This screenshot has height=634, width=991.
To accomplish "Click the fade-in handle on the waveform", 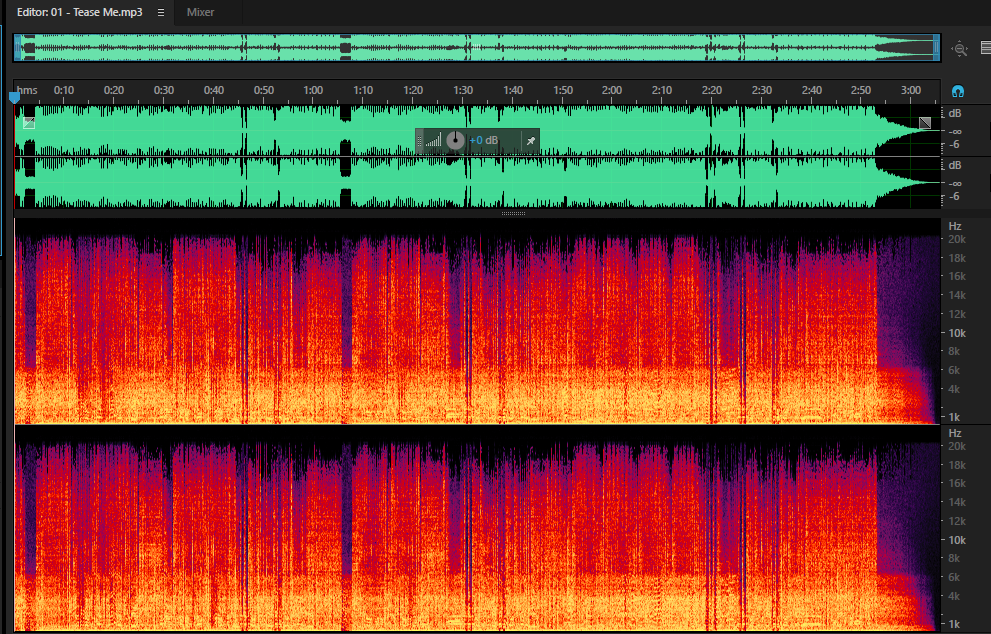I will tap(28, 123).
